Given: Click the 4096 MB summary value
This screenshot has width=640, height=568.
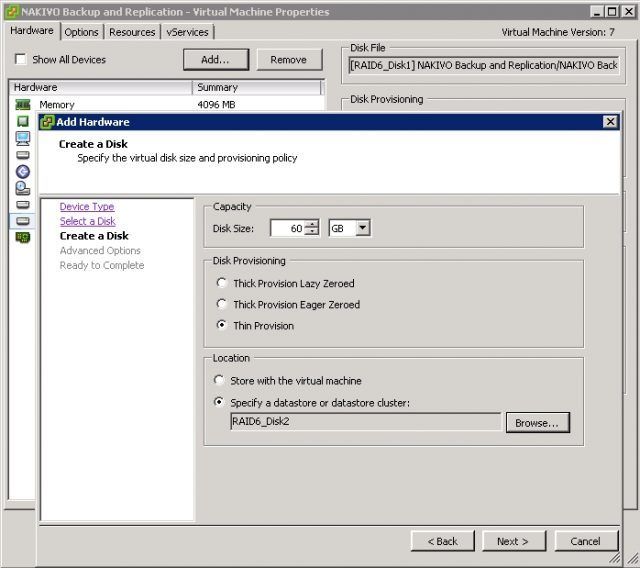Looking at the screenshot, I should click(x=216, y=105).
